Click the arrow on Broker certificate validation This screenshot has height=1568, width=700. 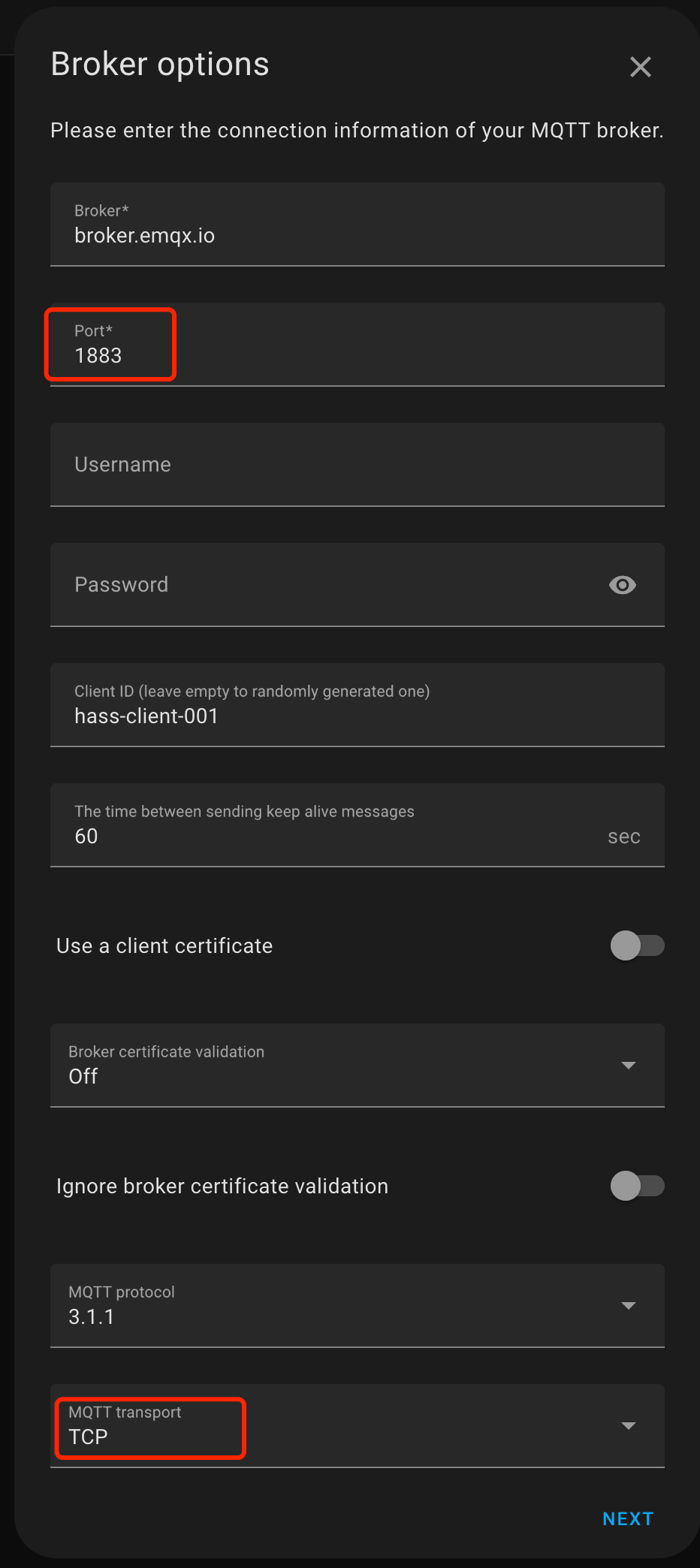point(629,1065)
